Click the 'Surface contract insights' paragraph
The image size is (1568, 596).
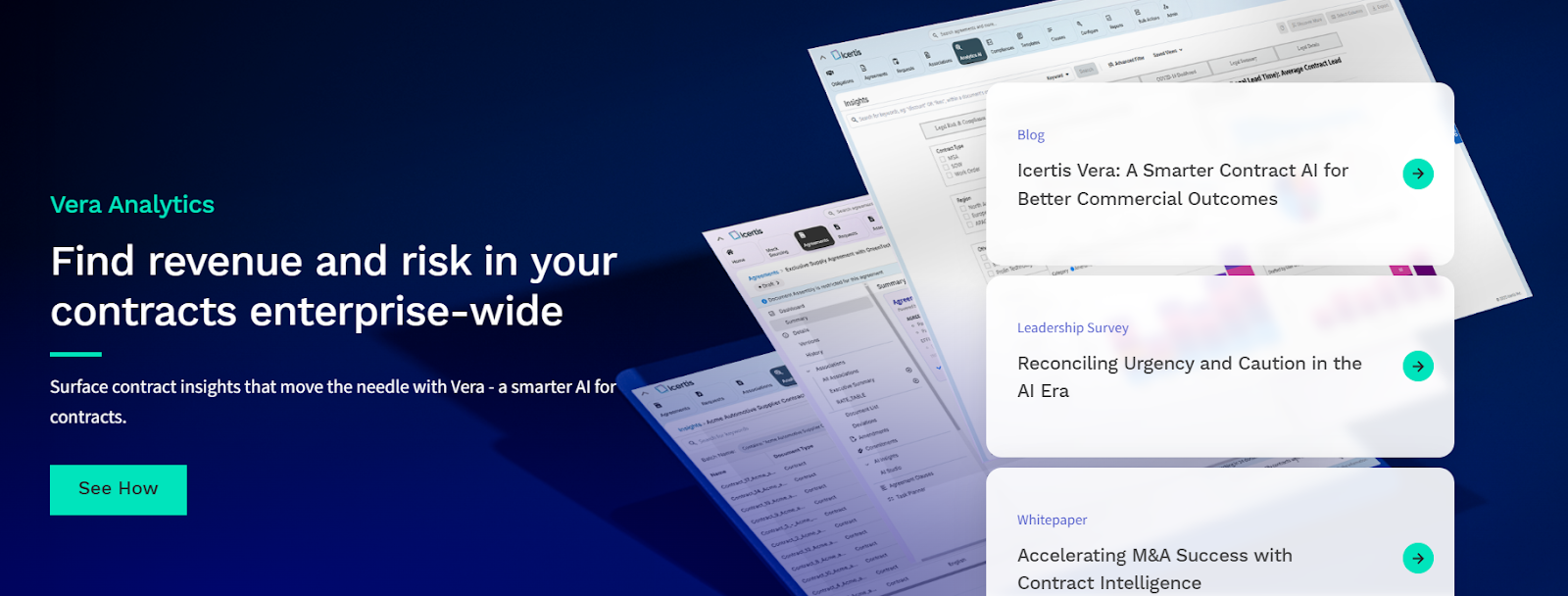[333, 402]
